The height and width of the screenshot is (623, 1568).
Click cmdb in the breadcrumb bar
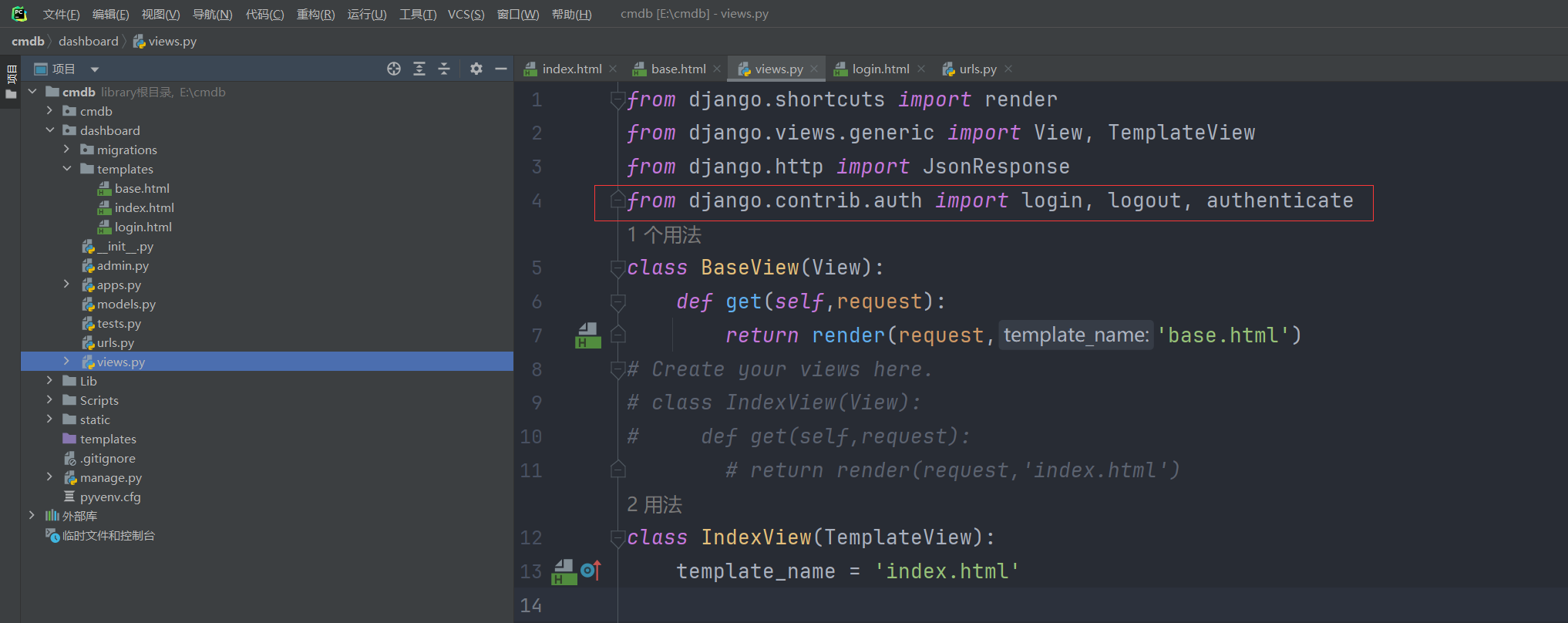tap(28, 41)
